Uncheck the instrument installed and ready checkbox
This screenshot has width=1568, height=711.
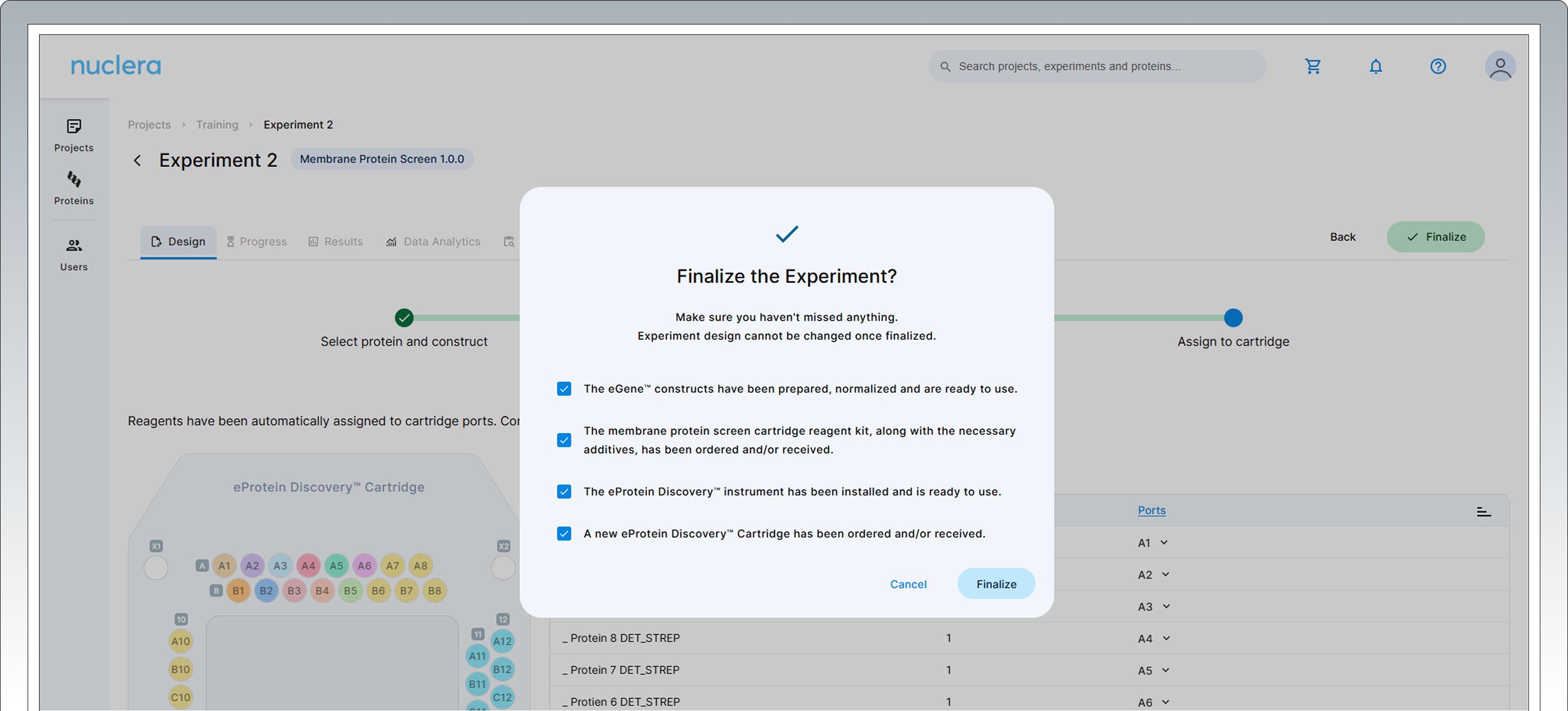click(564, 492)
